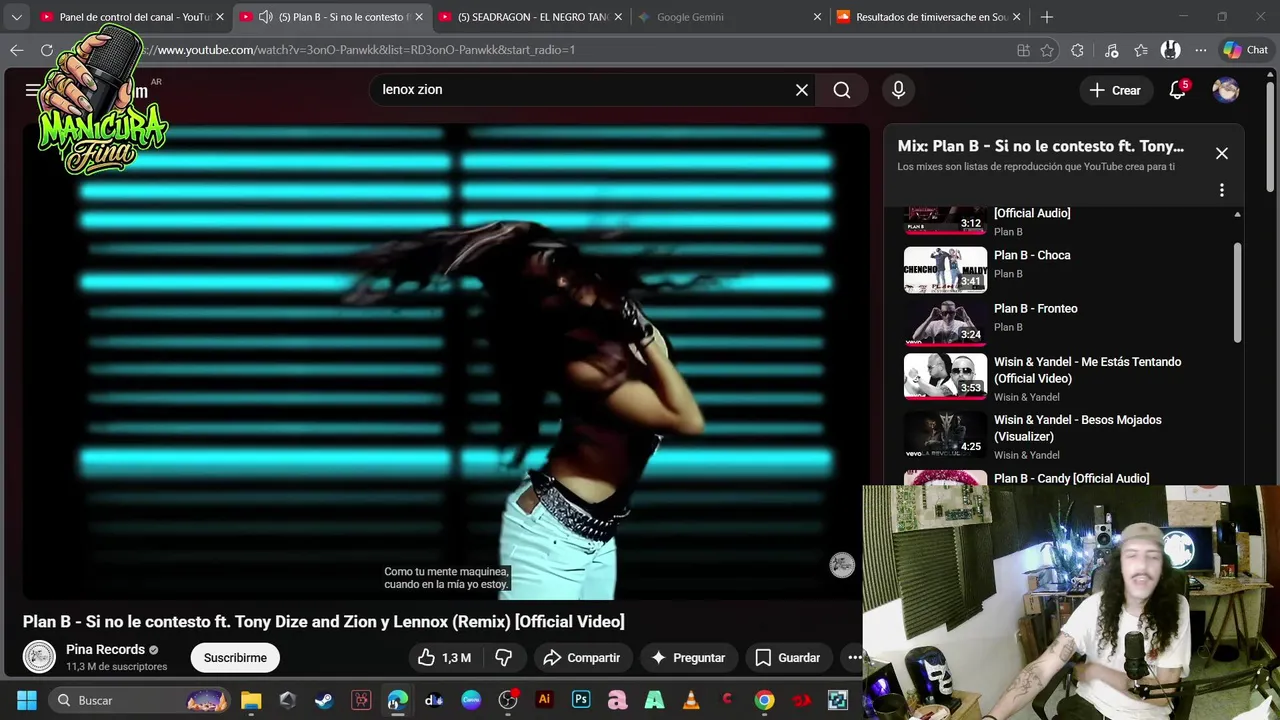The image size is (1280, 720).
Task: Open the Pina Records channel link
Action: pos(105,649)
